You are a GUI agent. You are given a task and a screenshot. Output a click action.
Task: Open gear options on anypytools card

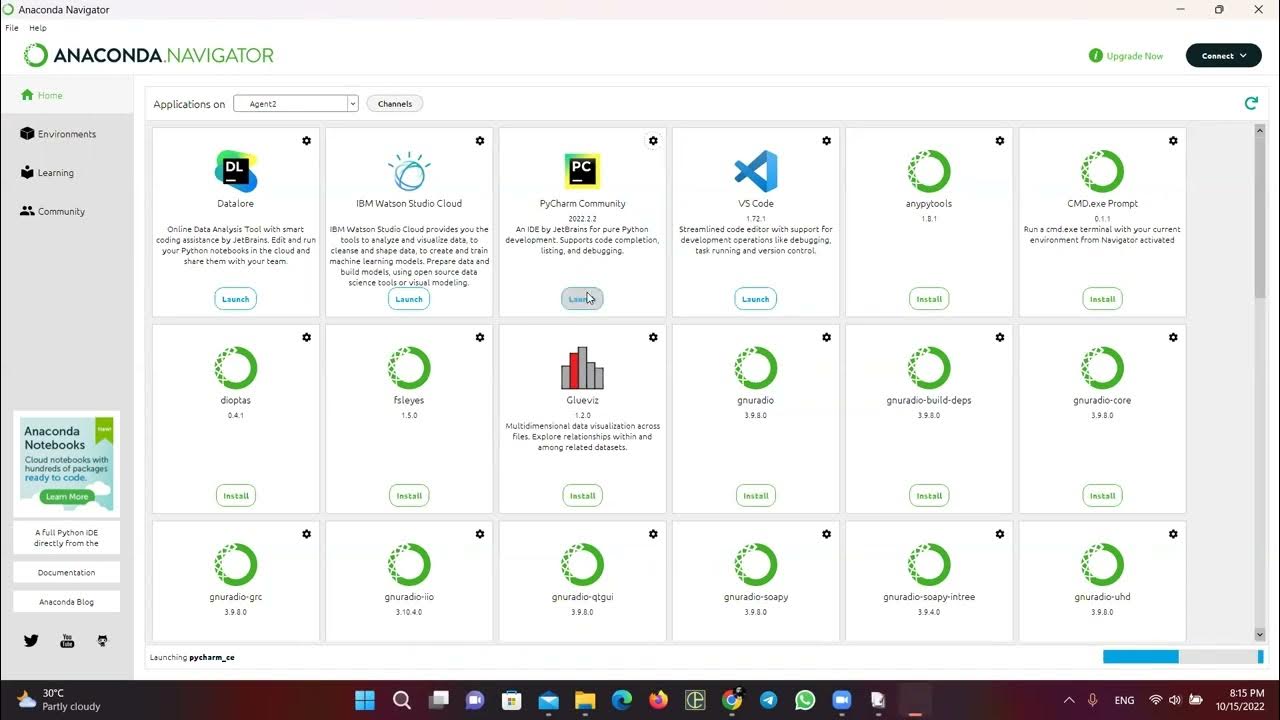pos(1000,141)
